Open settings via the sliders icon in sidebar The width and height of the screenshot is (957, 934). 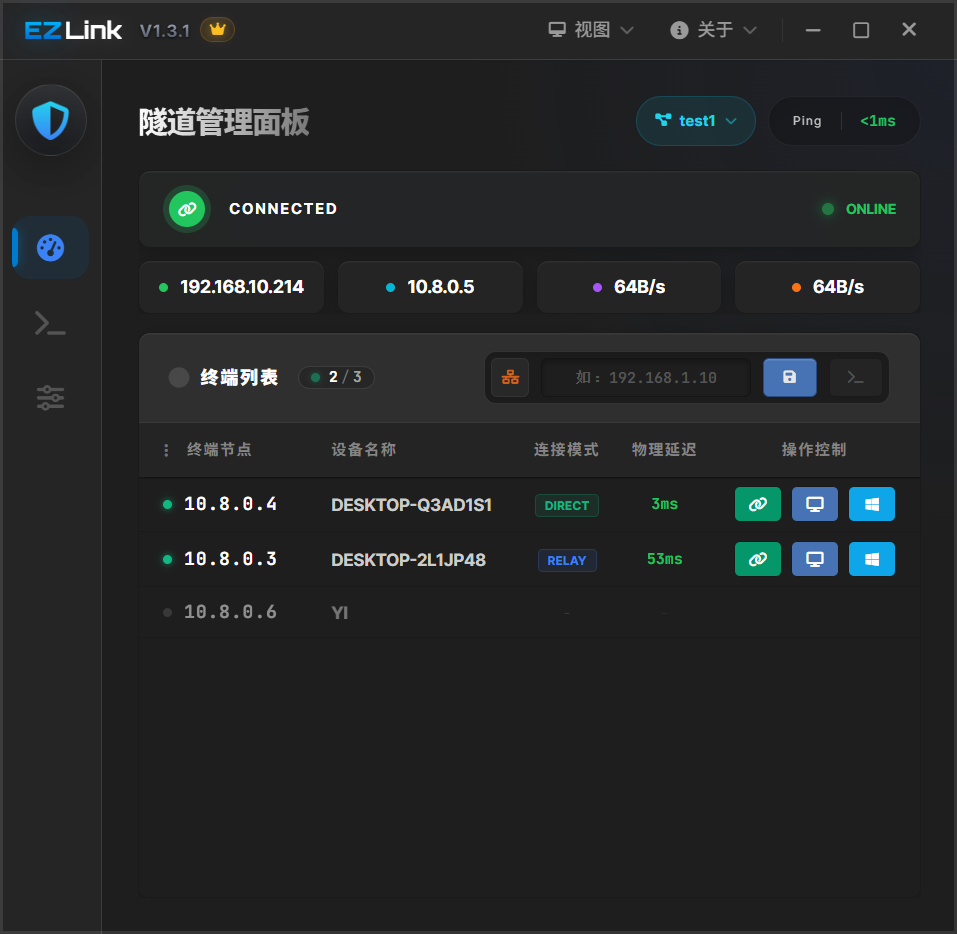[x=50, y=397]
